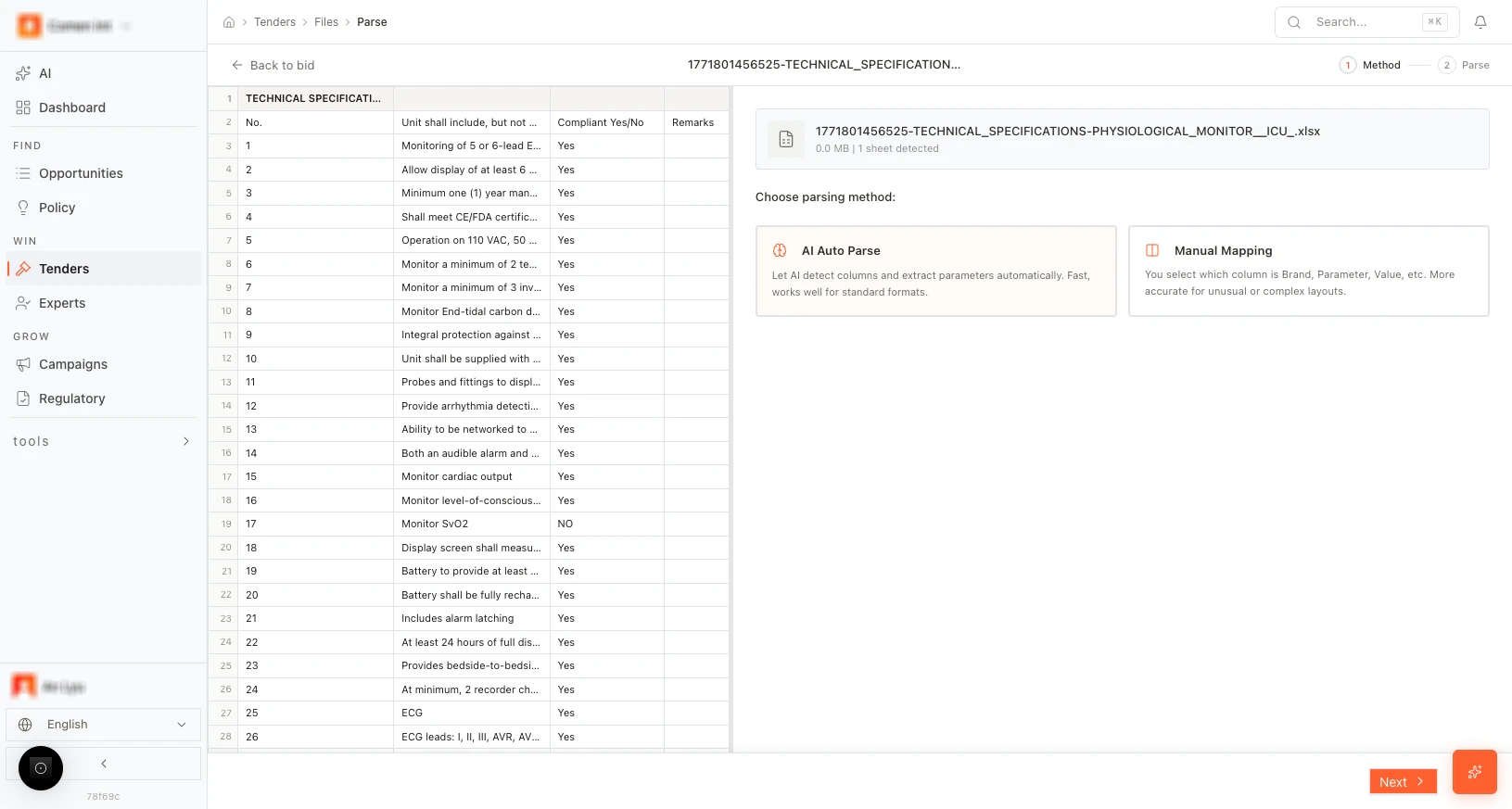This screenshot has height=809, width=1512.
Task: Select Dashboard in sidebar
Action: click(104, 107)
